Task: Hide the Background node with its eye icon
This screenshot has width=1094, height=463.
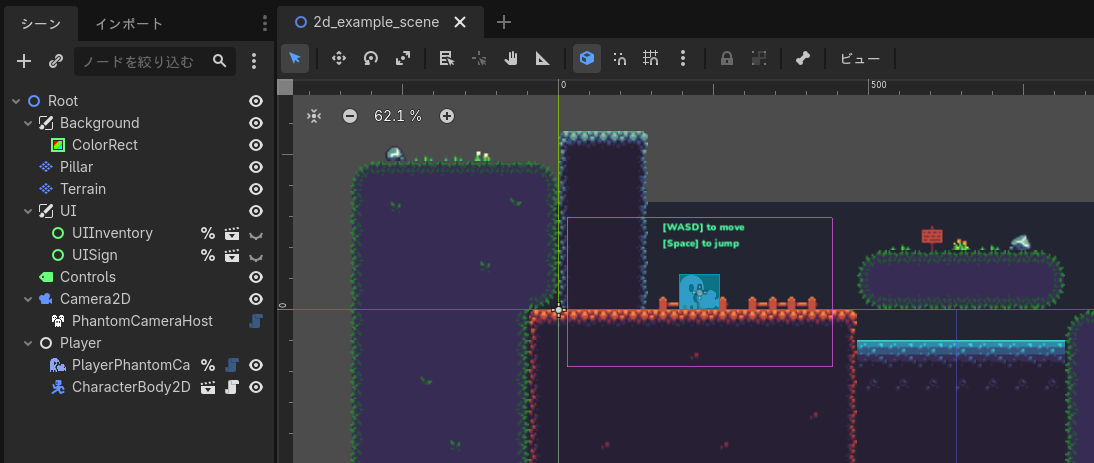Action: click(256, 123)
